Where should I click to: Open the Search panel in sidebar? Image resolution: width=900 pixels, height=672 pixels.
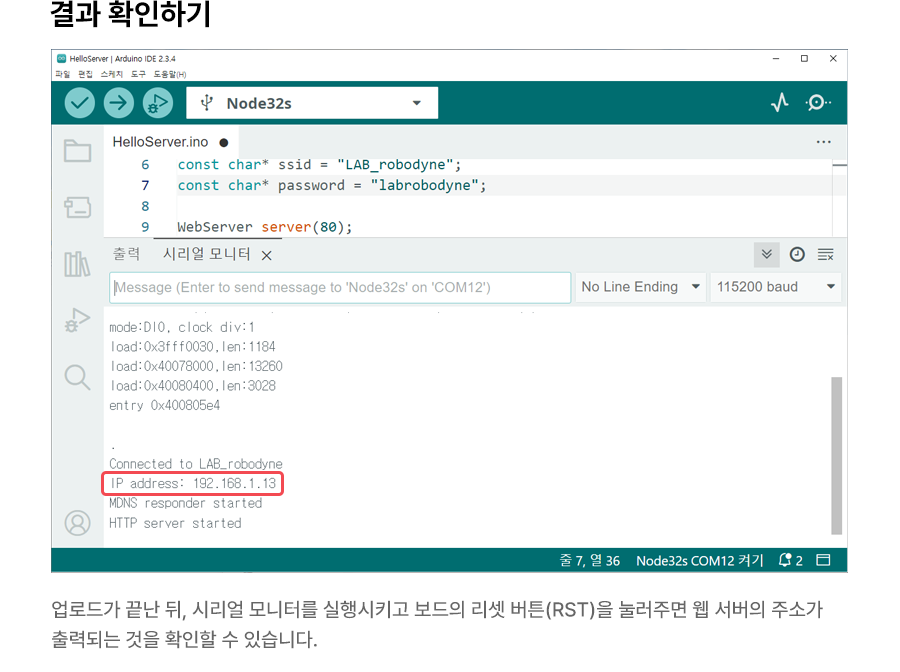click(77, 376)
